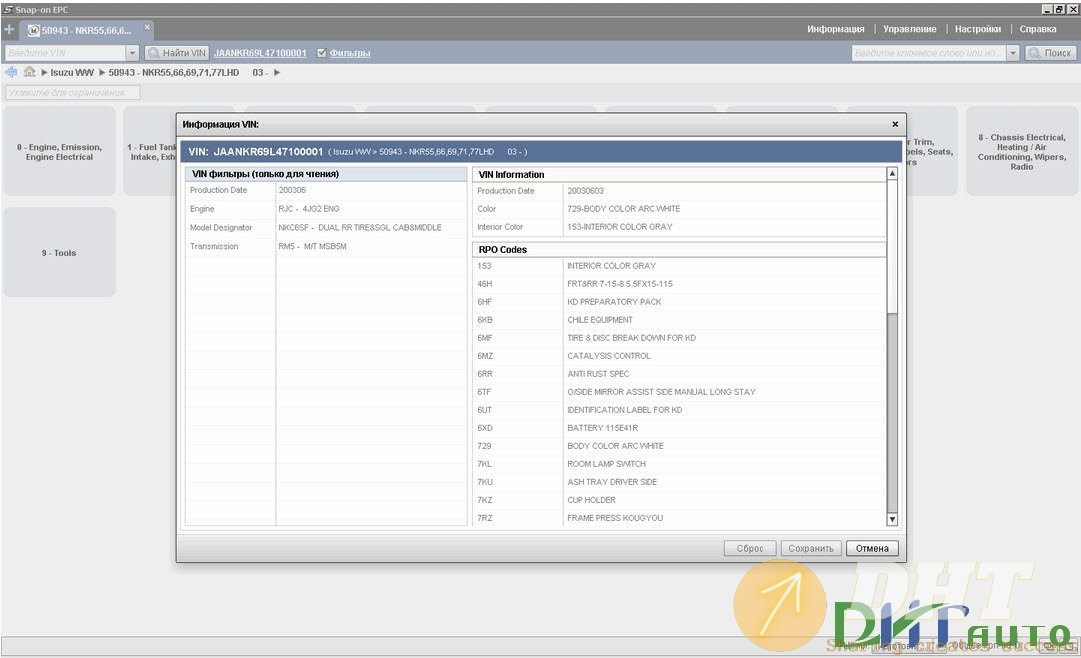Select the ANTI RUST SPEC row
Image resolution: width=1081 pixels, height=658 pixels.
coord(679,374)
